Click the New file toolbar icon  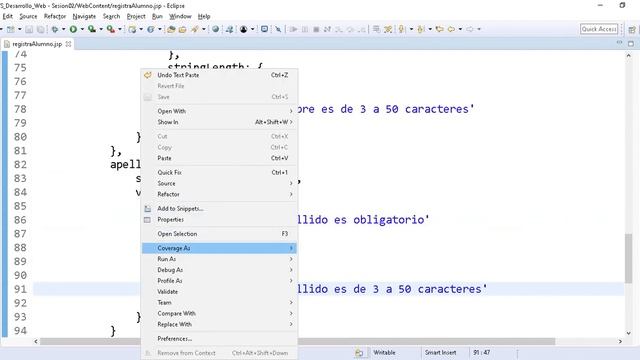click(11, 29)
